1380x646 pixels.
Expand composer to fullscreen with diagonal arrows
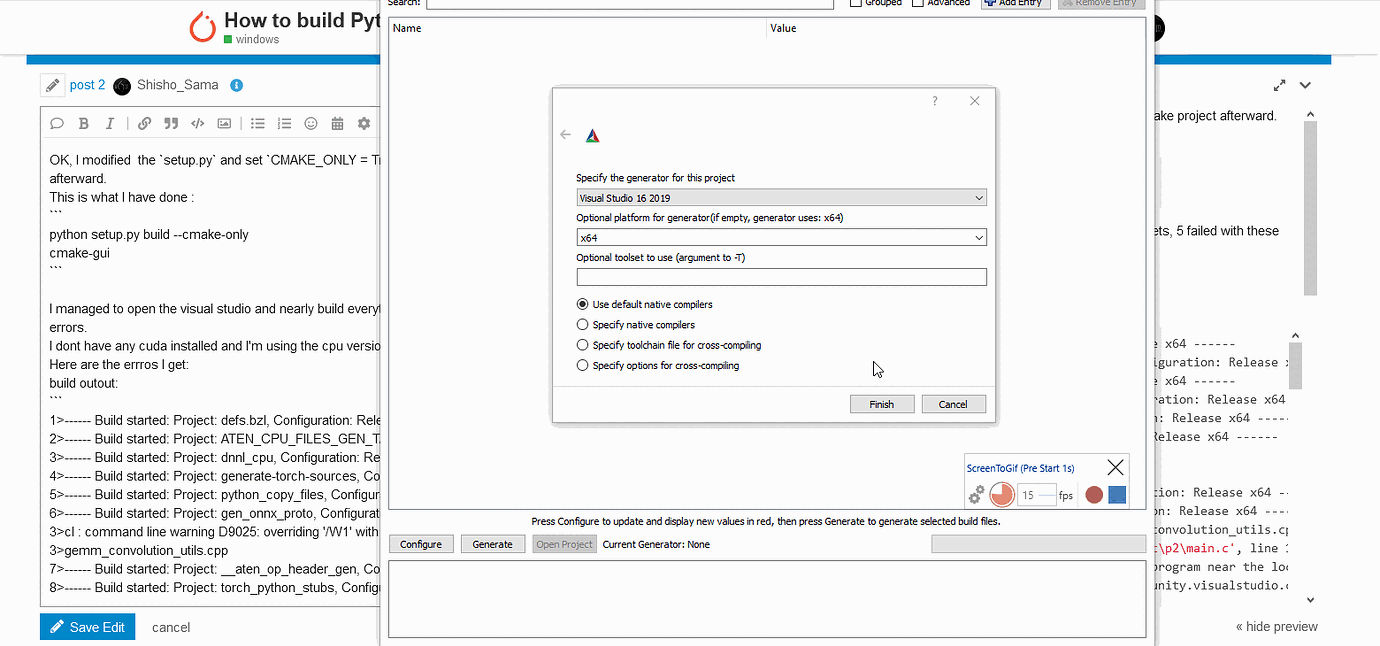point(1280,86)
